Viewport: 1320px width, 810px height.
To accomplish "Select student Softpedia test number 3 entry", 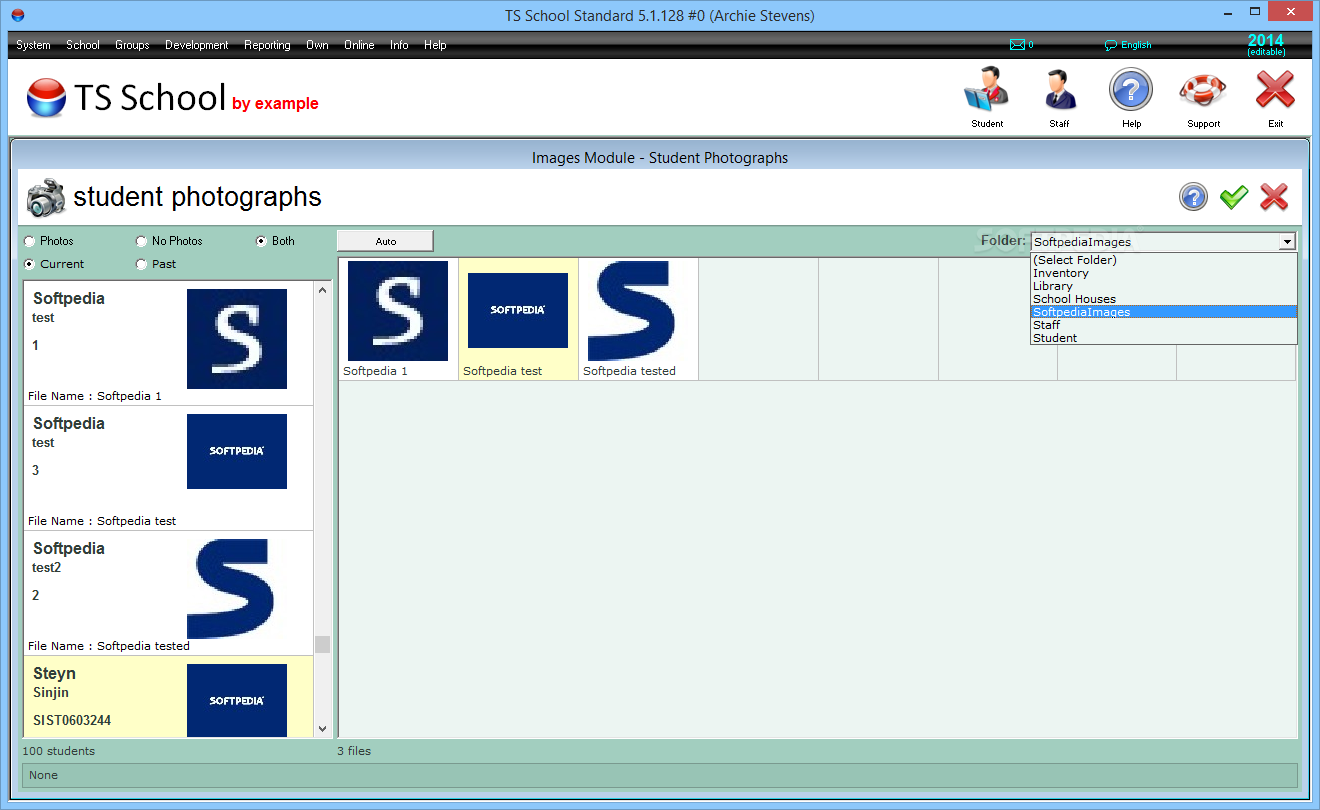I will point(168,468).
